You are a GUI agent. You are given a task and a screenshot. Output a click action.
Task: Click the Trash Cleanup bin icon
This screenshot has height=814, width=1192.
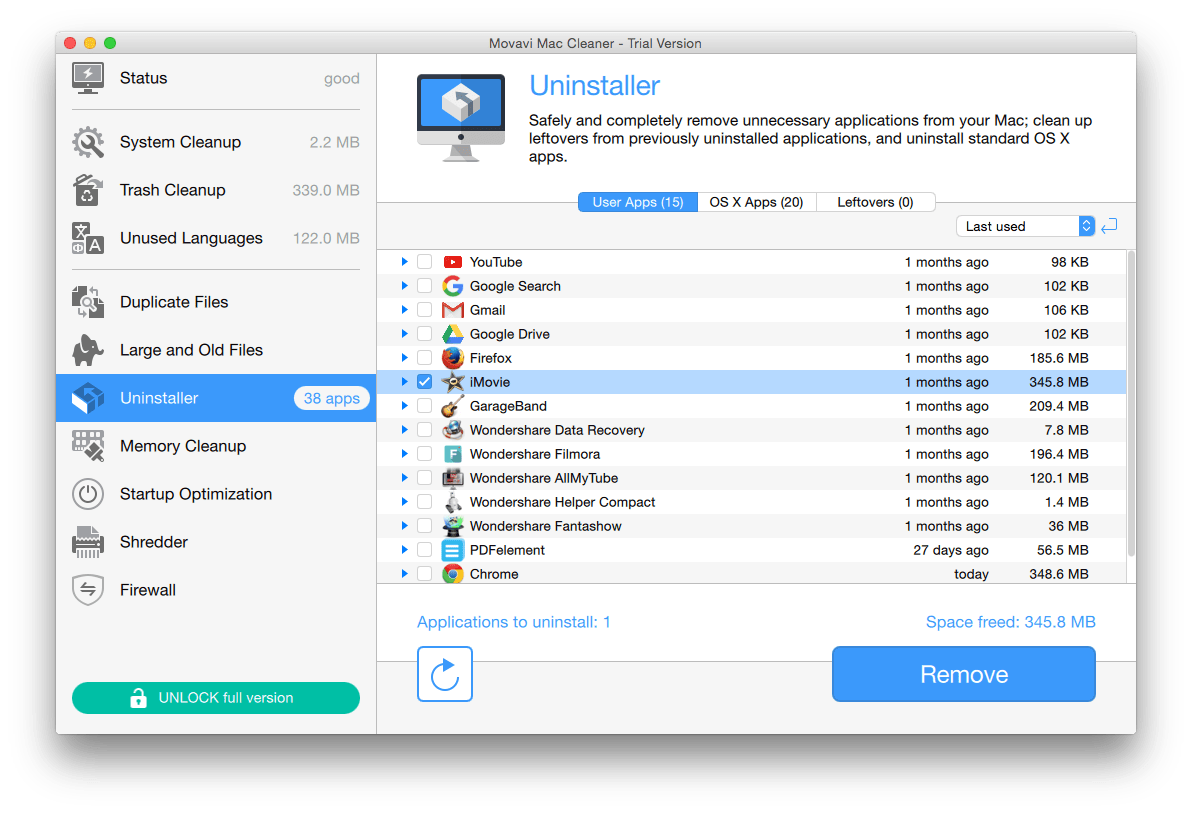88,190
